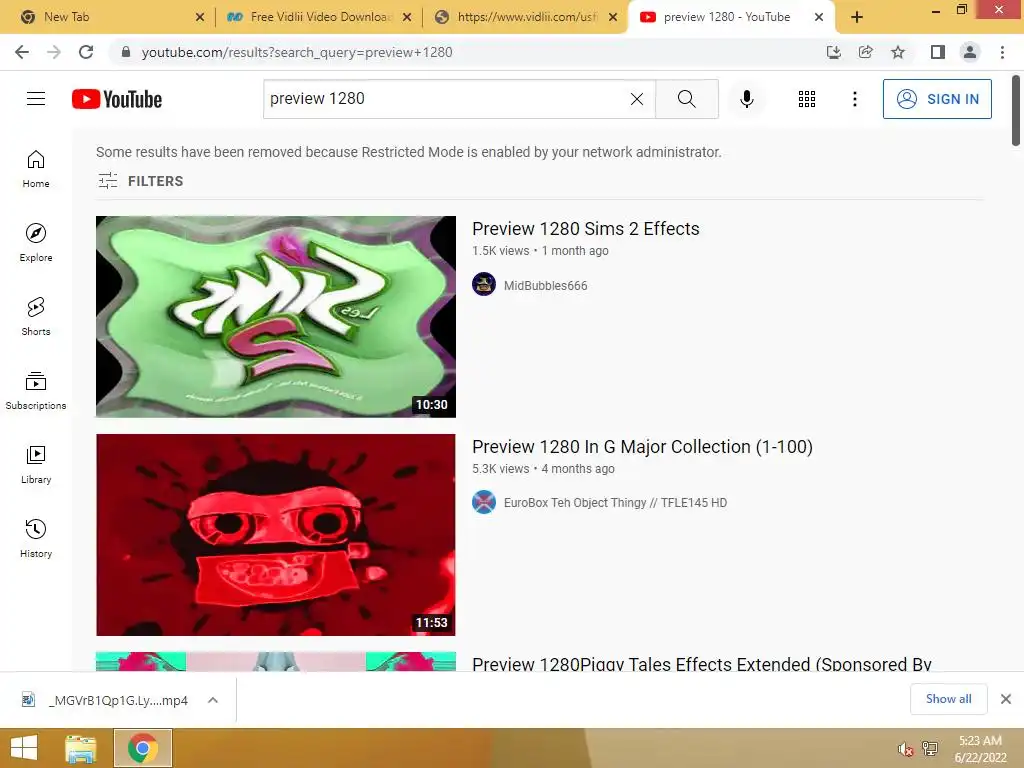1024x768 pixels.
Task: Reload the page with the refresh icon
Action: (86, 52)
